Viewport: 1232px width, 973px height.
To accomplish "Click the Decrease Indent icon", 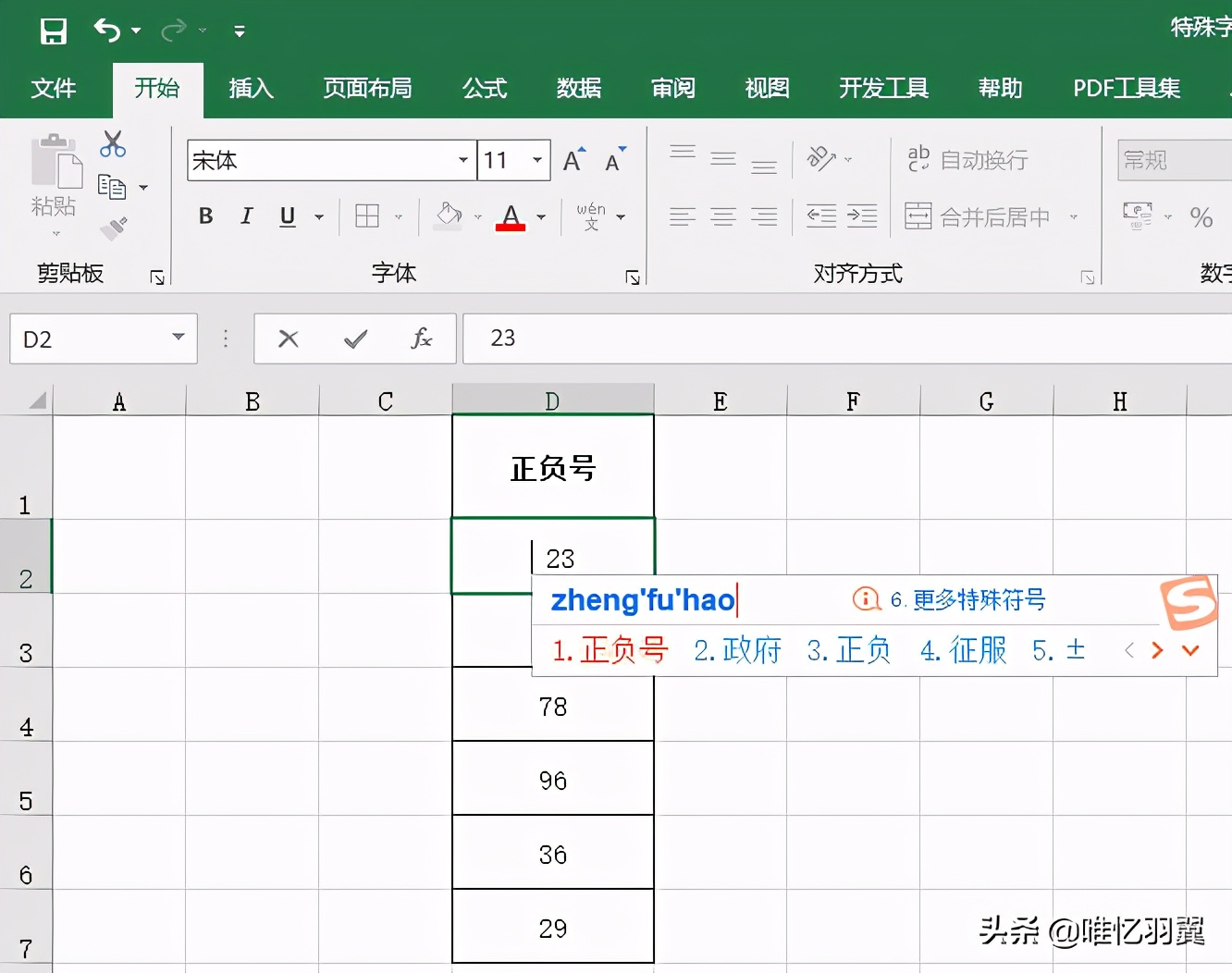I will point(821,216).
